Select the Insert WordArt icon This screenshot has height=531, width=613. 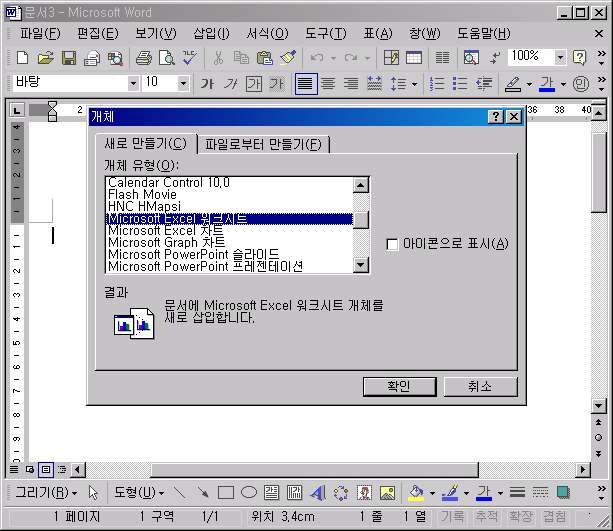click(x=318, y=492)
